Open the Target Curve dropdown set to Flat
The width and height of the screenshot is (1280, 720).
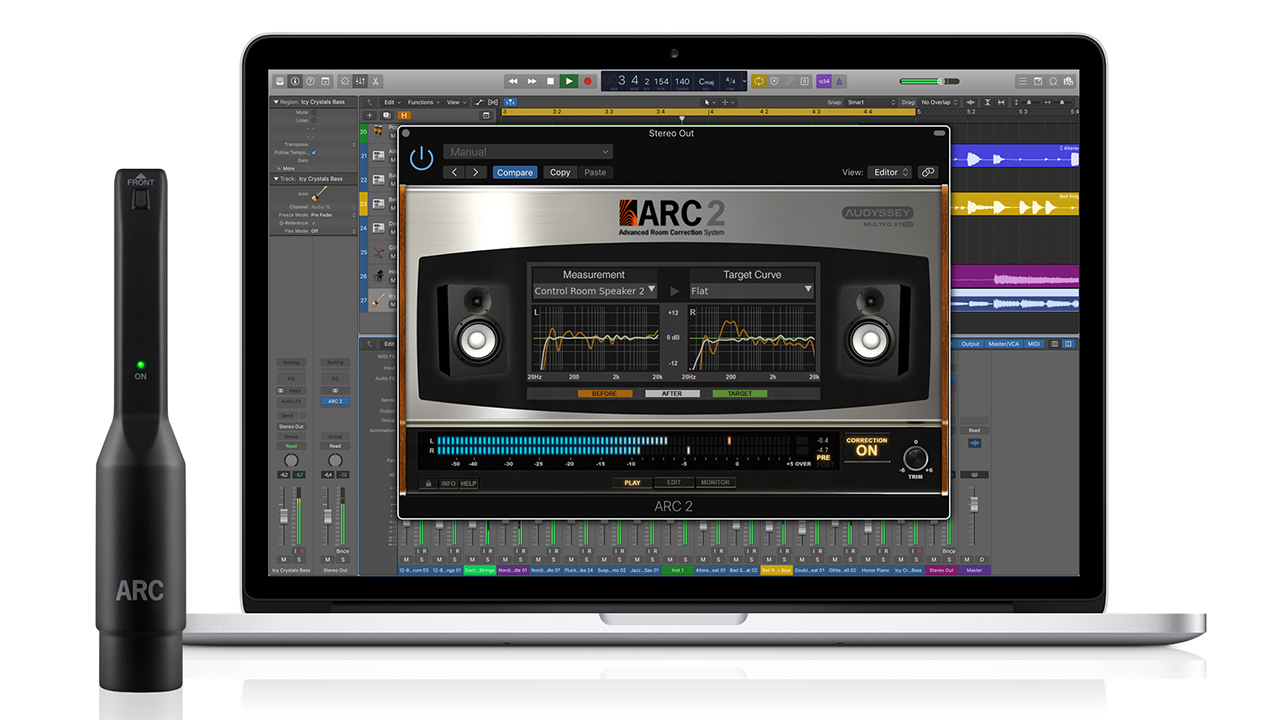(751, 291)
